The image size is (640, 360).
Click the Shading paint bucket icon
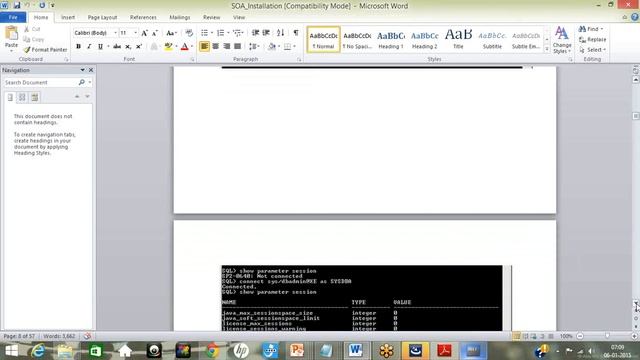click(x=272, y=47)
